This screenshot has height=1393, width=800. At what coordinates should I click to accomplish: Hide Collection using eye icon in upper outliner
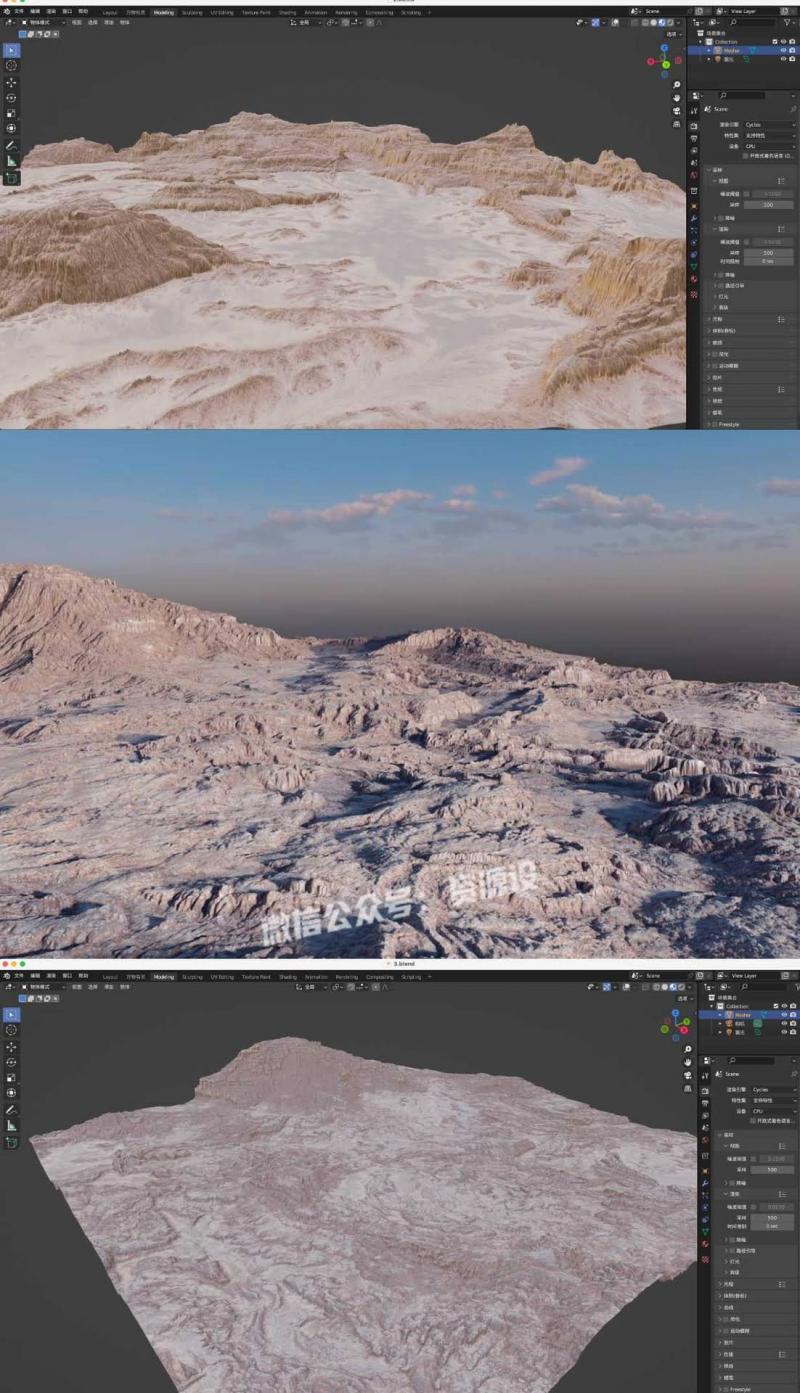coord(783,42)
